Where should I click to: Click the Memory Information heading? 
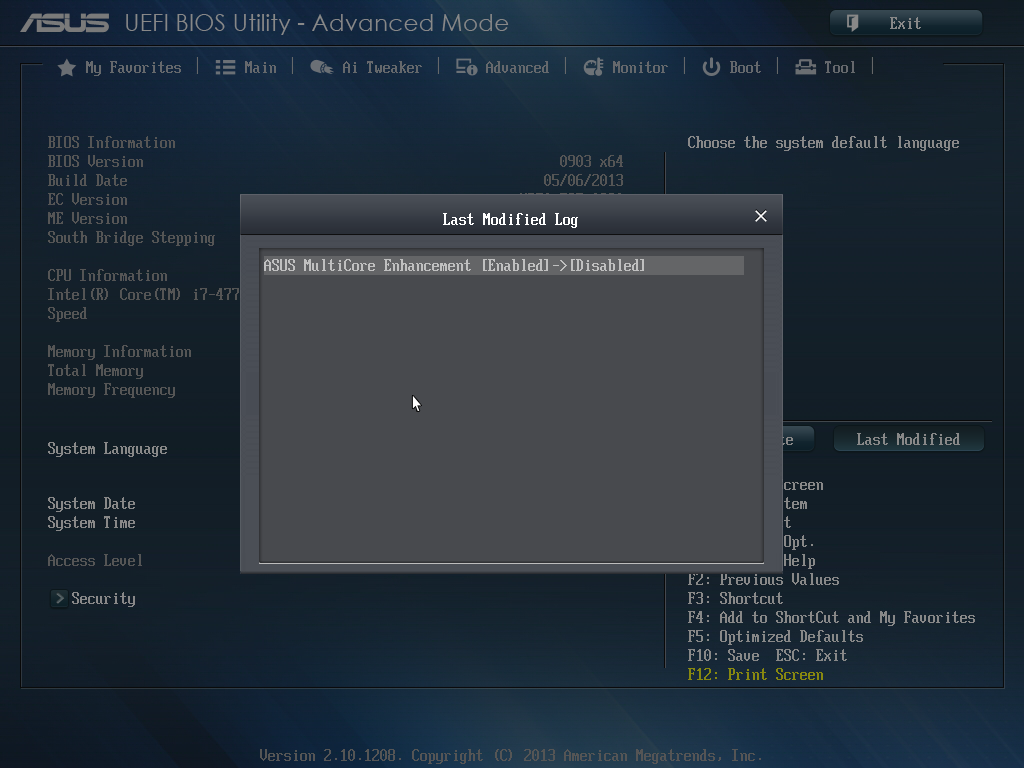[120, 352]
